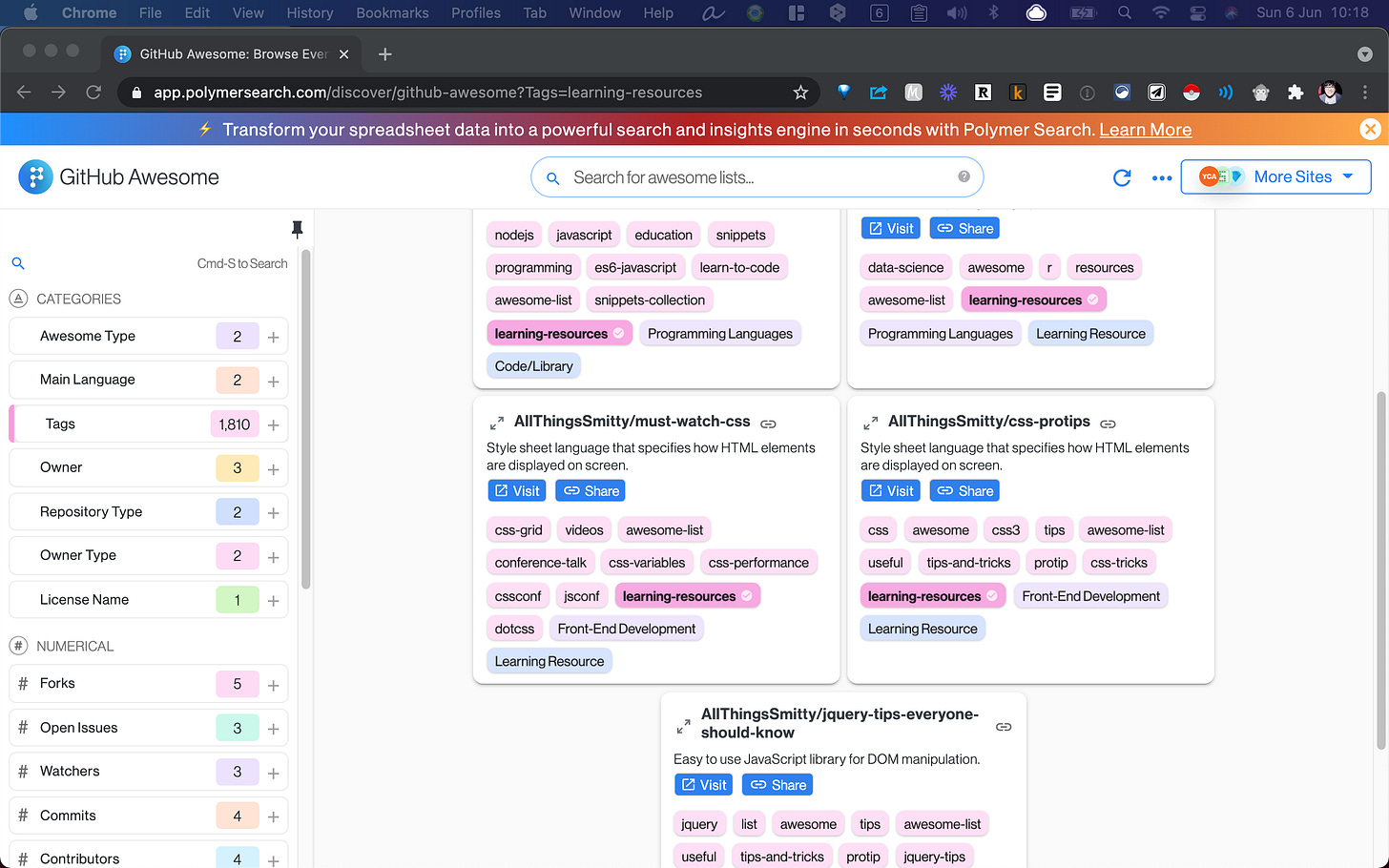
Task: Open the Profiles menu in menu bar
Action: coord(476,13)
